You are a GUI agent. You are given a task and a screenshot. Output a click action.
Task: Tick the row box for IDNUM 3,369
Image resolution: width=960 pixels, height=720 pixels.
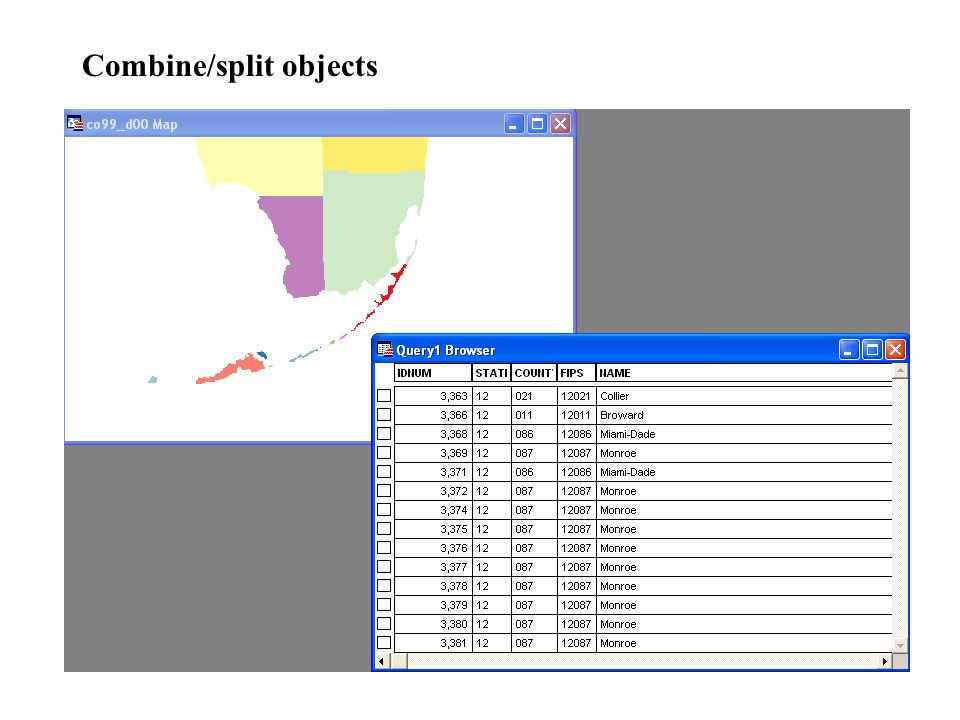coord(384,452)
